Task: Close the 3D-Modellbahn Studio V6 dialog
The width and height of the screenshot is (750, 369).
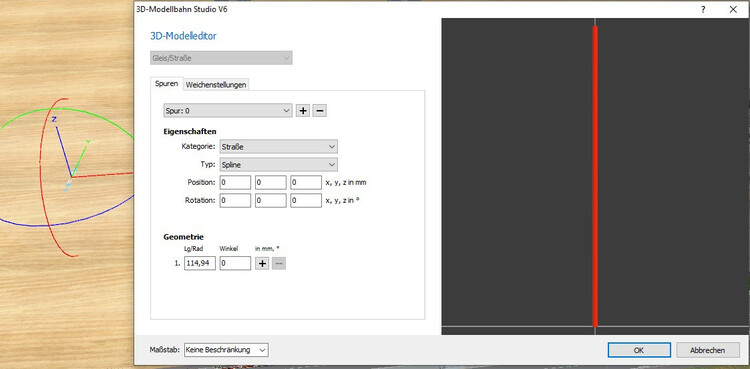Action: [x=733, y=9]
